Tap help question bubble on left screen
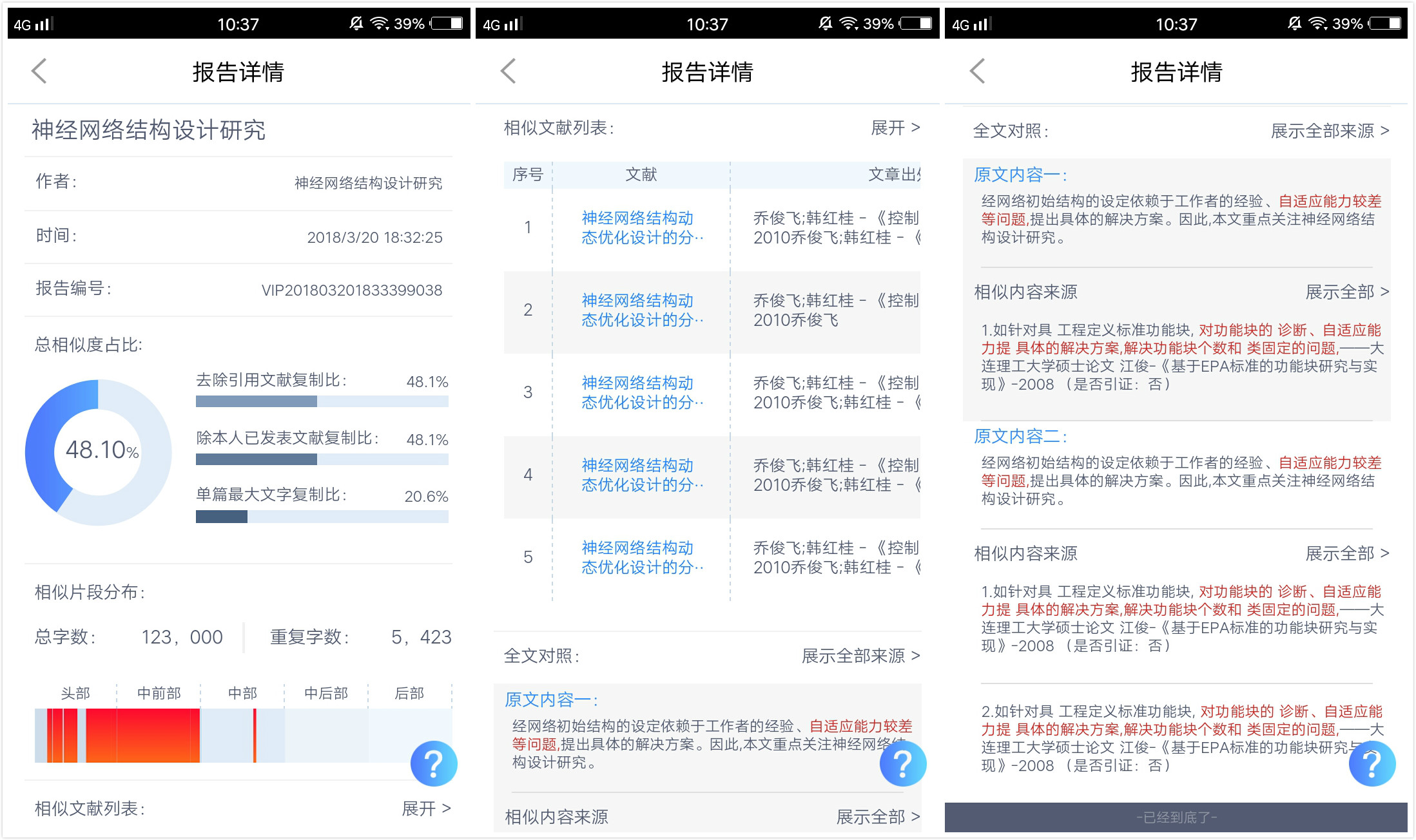Image resolution: width=1416 pixels, height=840 pixels. pyautogui.click(x=434, y=764)
